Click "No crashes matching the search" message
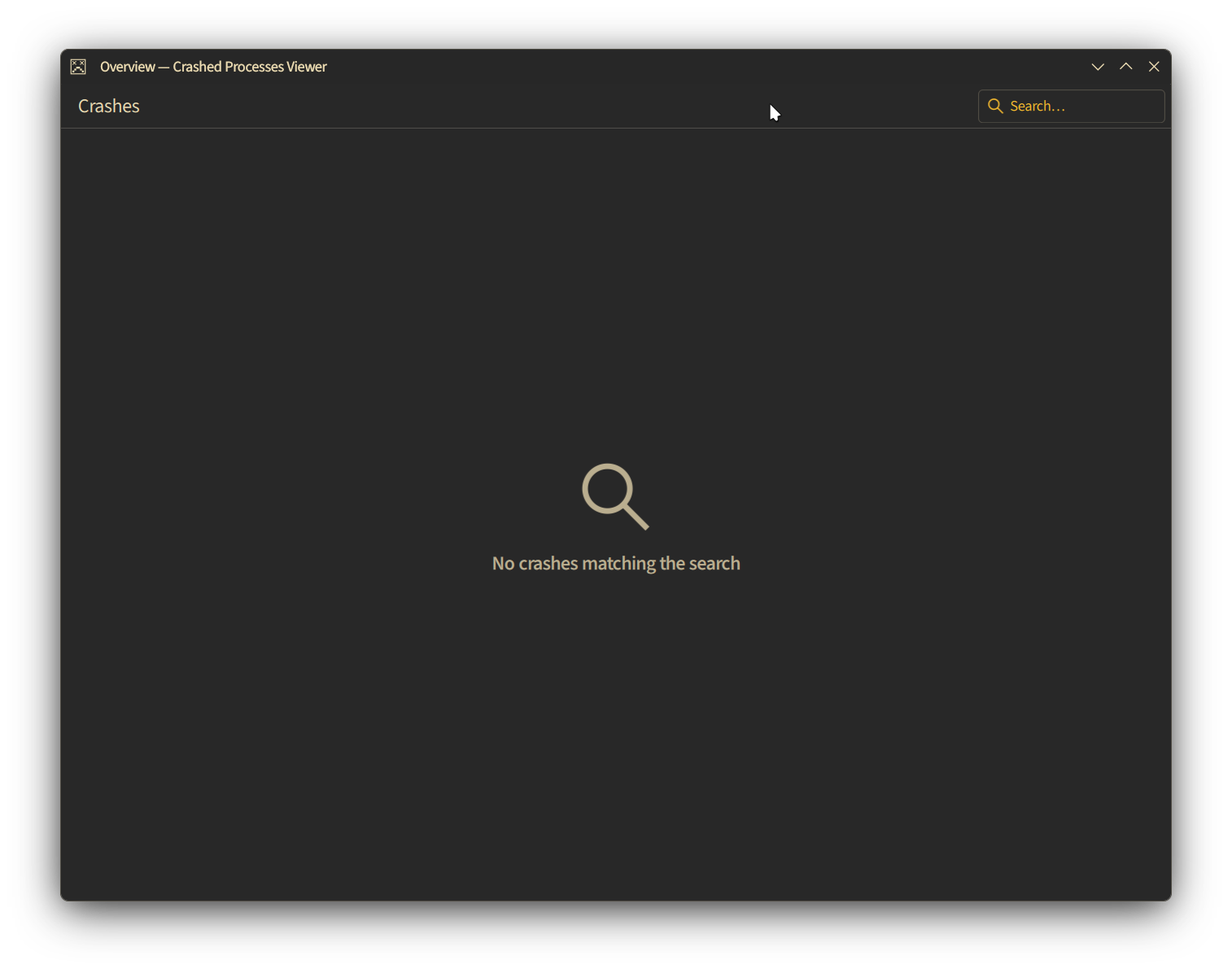Image resolution: width=1232 pixels, height=973 pixels. pos(616,563)
